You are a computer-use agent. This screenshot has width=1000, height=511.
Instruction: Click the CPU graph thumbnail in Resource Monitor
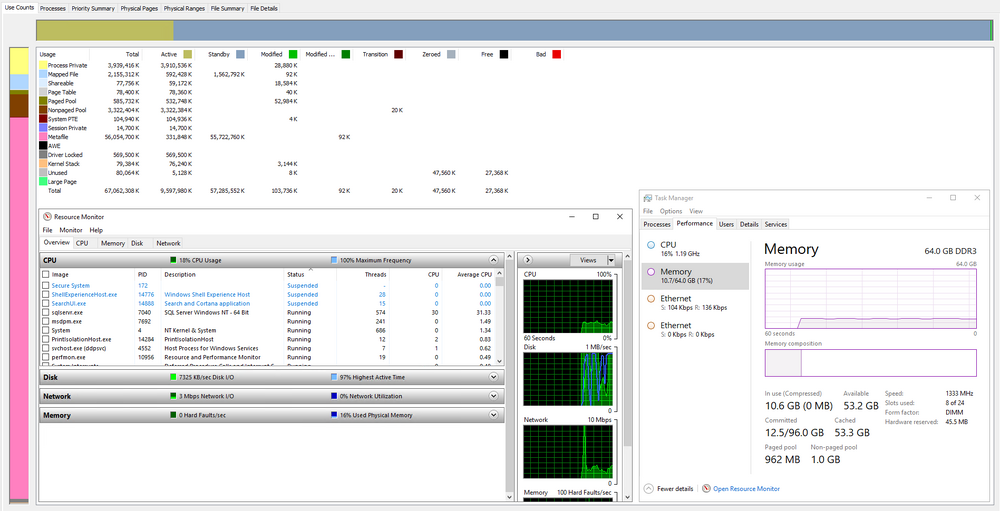click(568, 306)
